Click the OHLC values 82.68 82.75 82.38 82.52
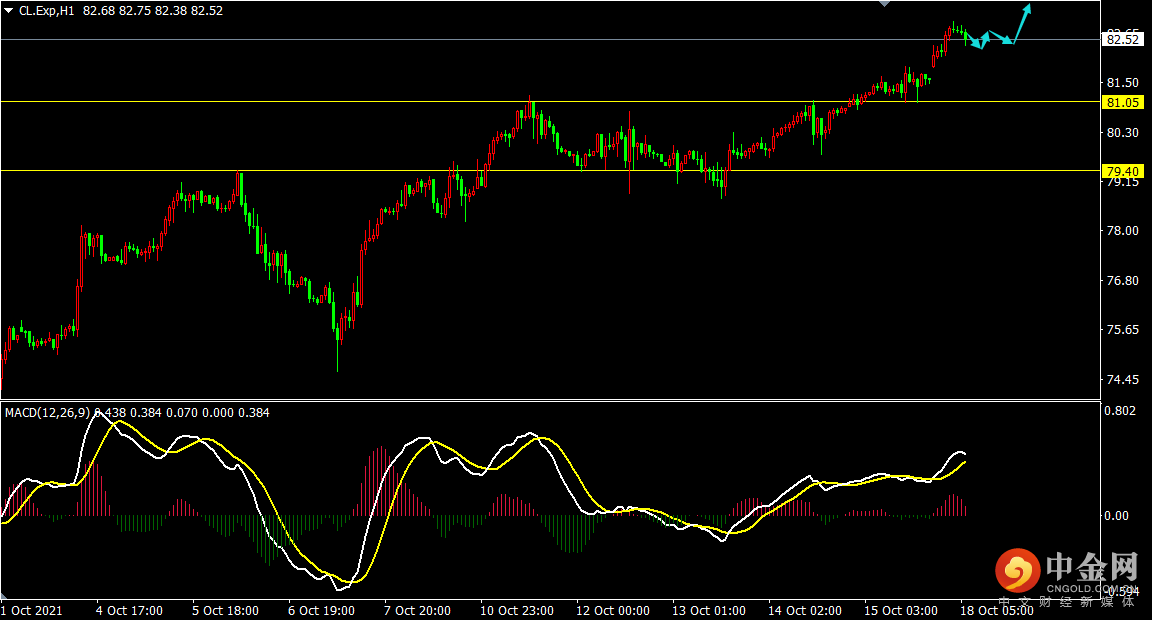 (153, 11)
